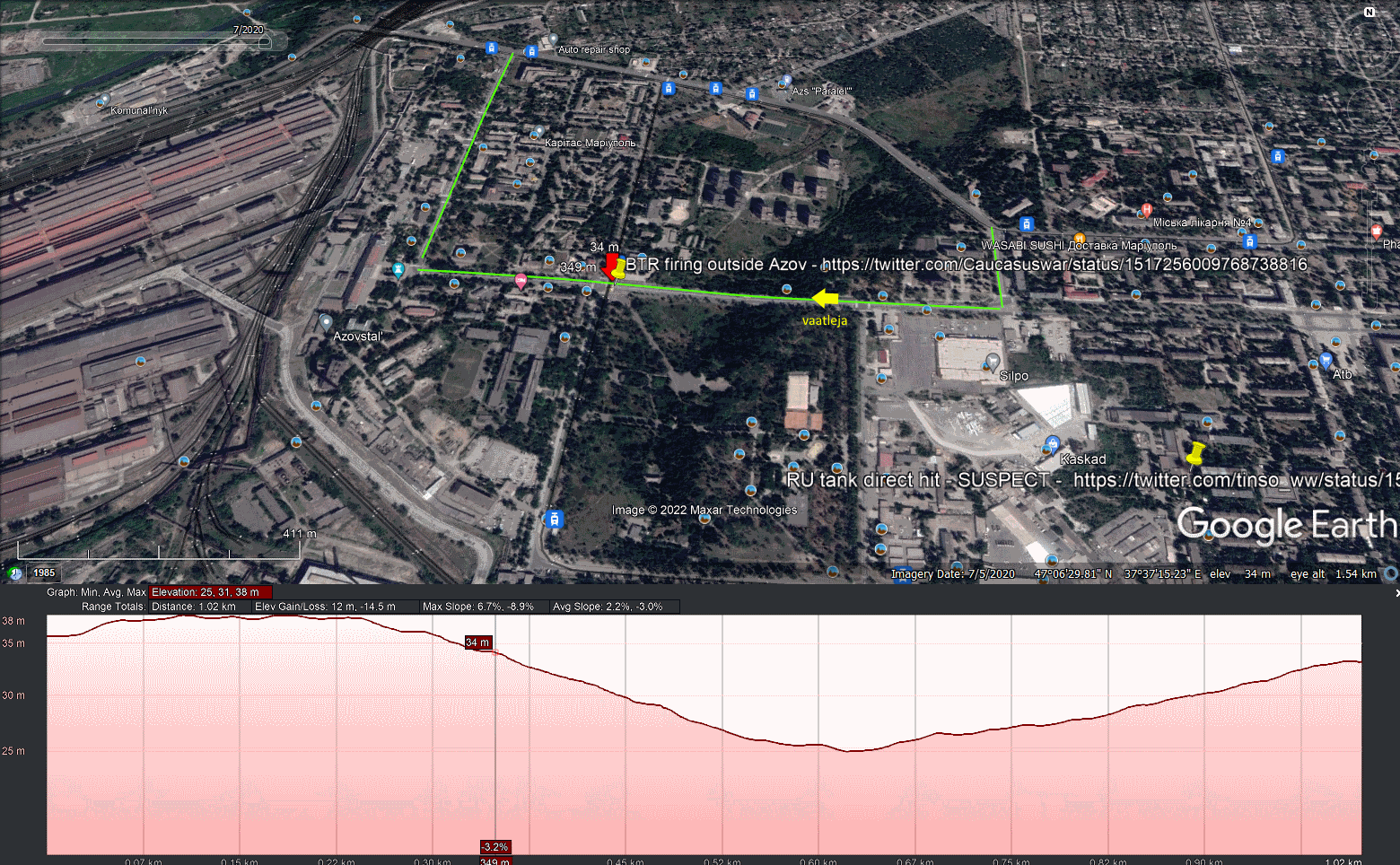Open the hospital marker for Міська лікарня №4
The width and height of the screenshot is (1400, 865).
[x=1146, y=210]
